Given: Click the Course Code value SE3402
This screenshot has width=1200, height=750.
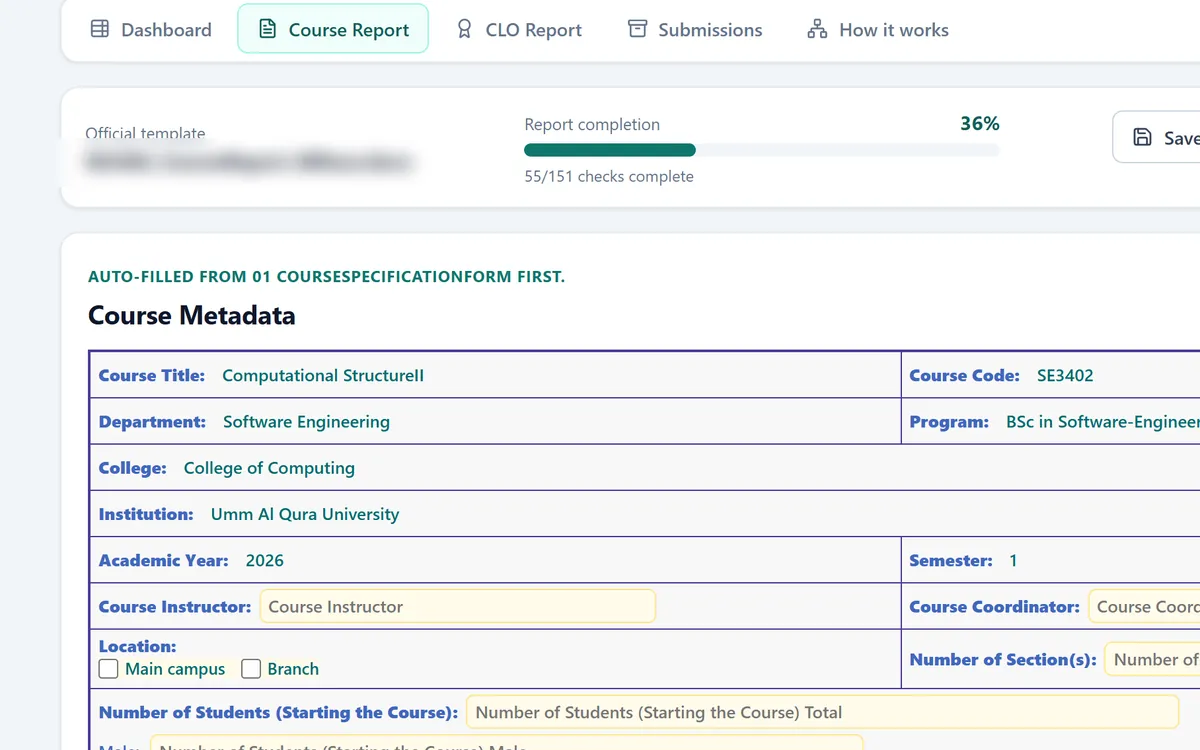Looking at the screenshot, I should pyautogui.click(x=1065, y=375).
